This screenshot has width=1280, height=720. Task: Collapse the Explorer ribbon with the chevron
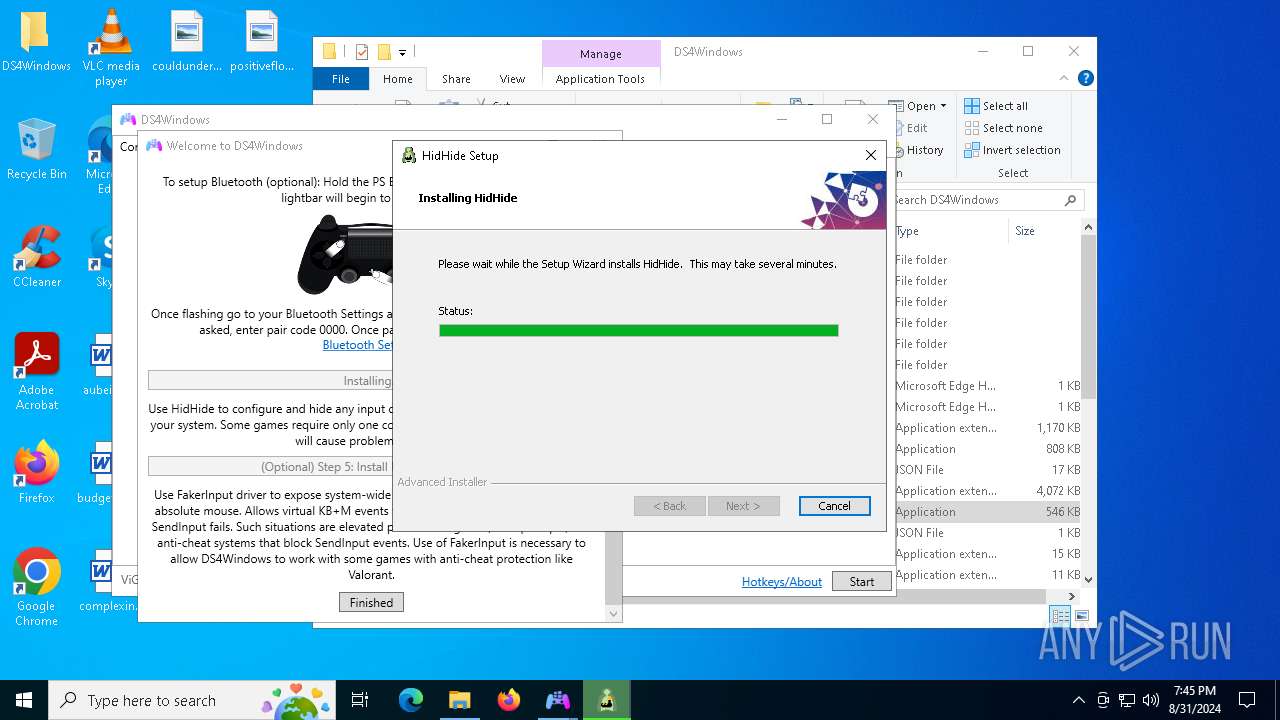[x=1064, y=78]
